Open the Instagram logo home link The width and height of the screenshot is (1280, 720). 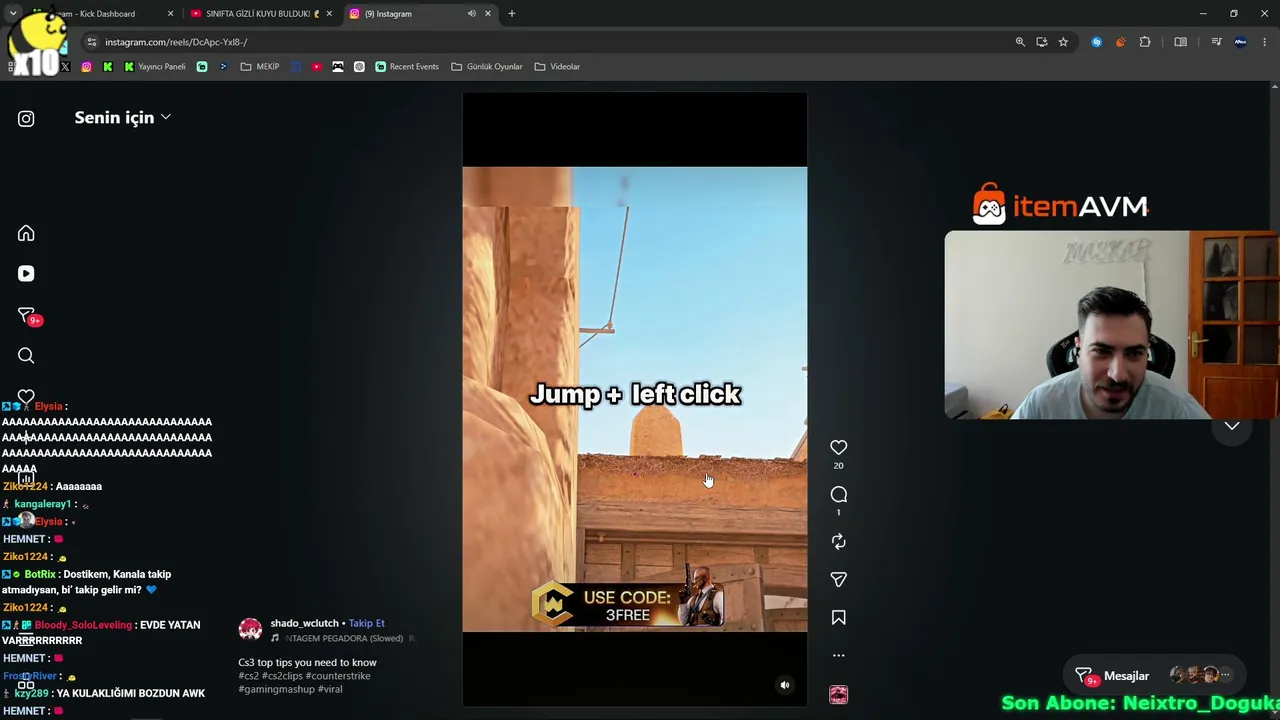point(26,119)
